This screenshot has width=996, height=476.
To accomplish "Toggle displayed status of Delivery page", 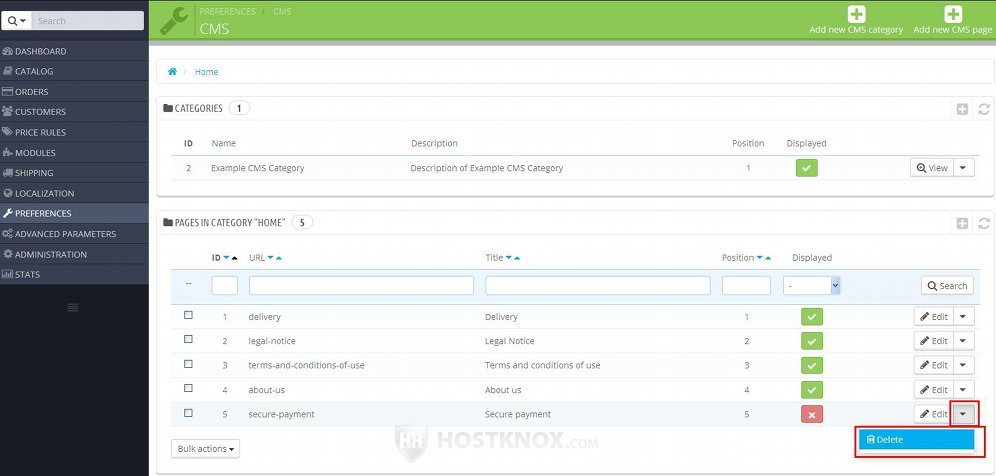I will coord(812,316).
